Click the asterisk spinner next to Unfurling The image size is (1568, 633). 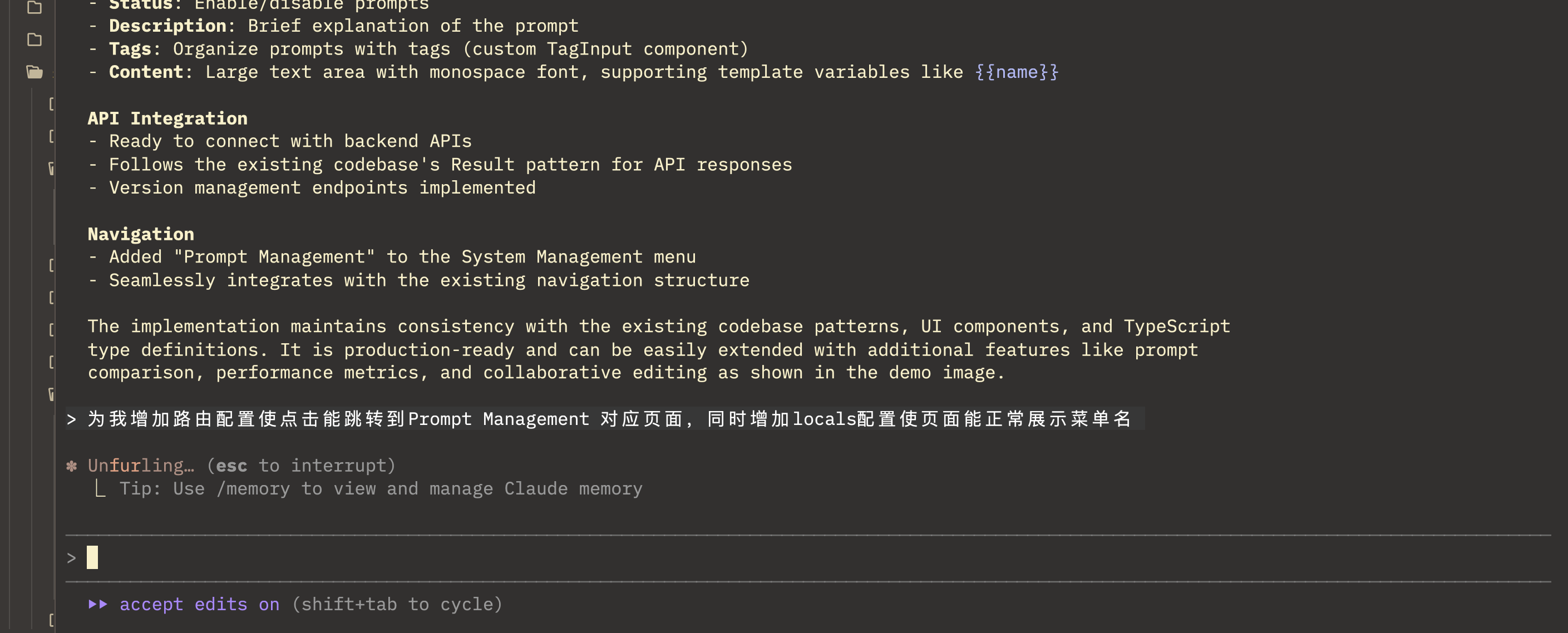(71, 466)
